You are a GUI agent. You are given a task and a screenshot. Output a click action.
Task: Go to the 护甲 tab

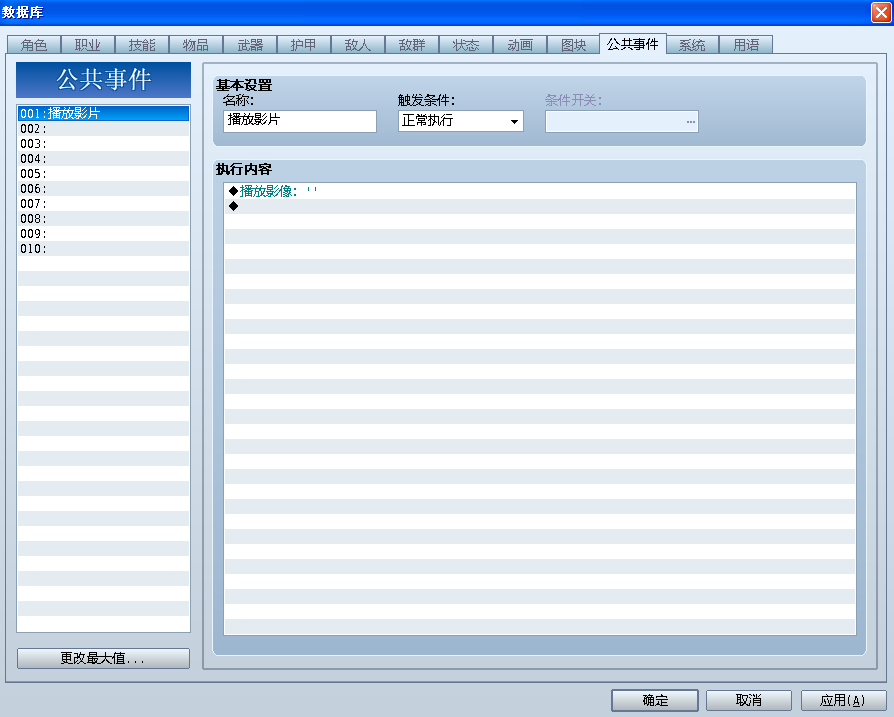click(x=303, y=44)
